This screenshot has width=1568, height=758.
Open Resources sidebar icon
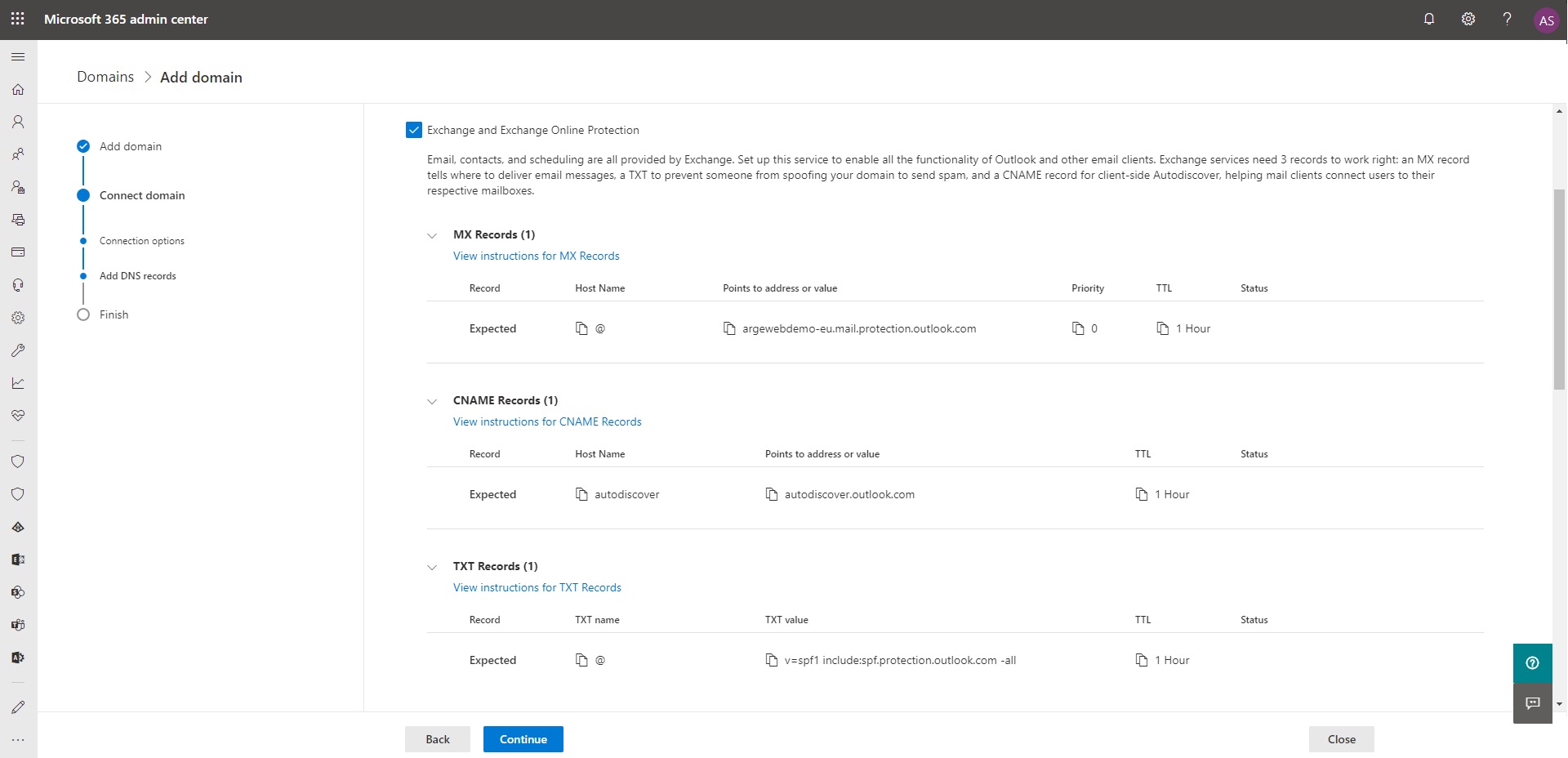tap(18, 220)
